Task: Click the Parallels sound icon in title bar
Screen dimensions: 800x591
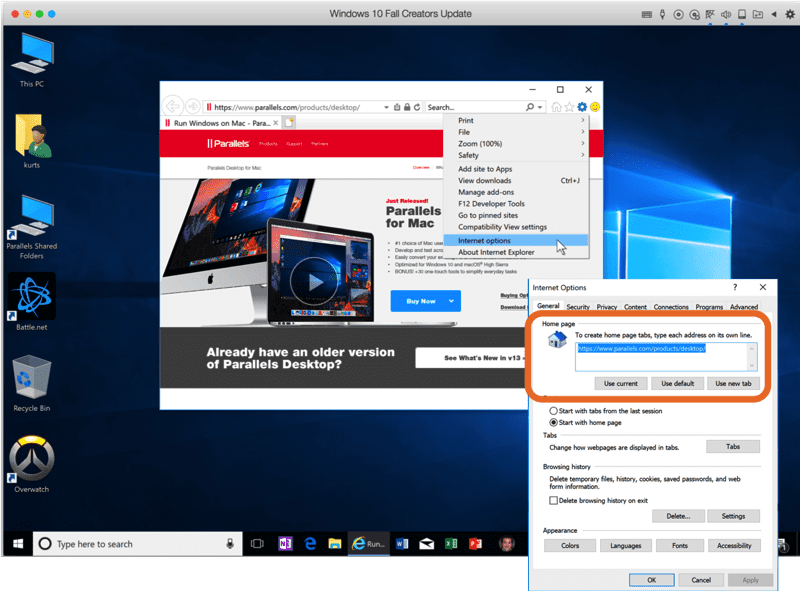Action: tap(726, 14)
